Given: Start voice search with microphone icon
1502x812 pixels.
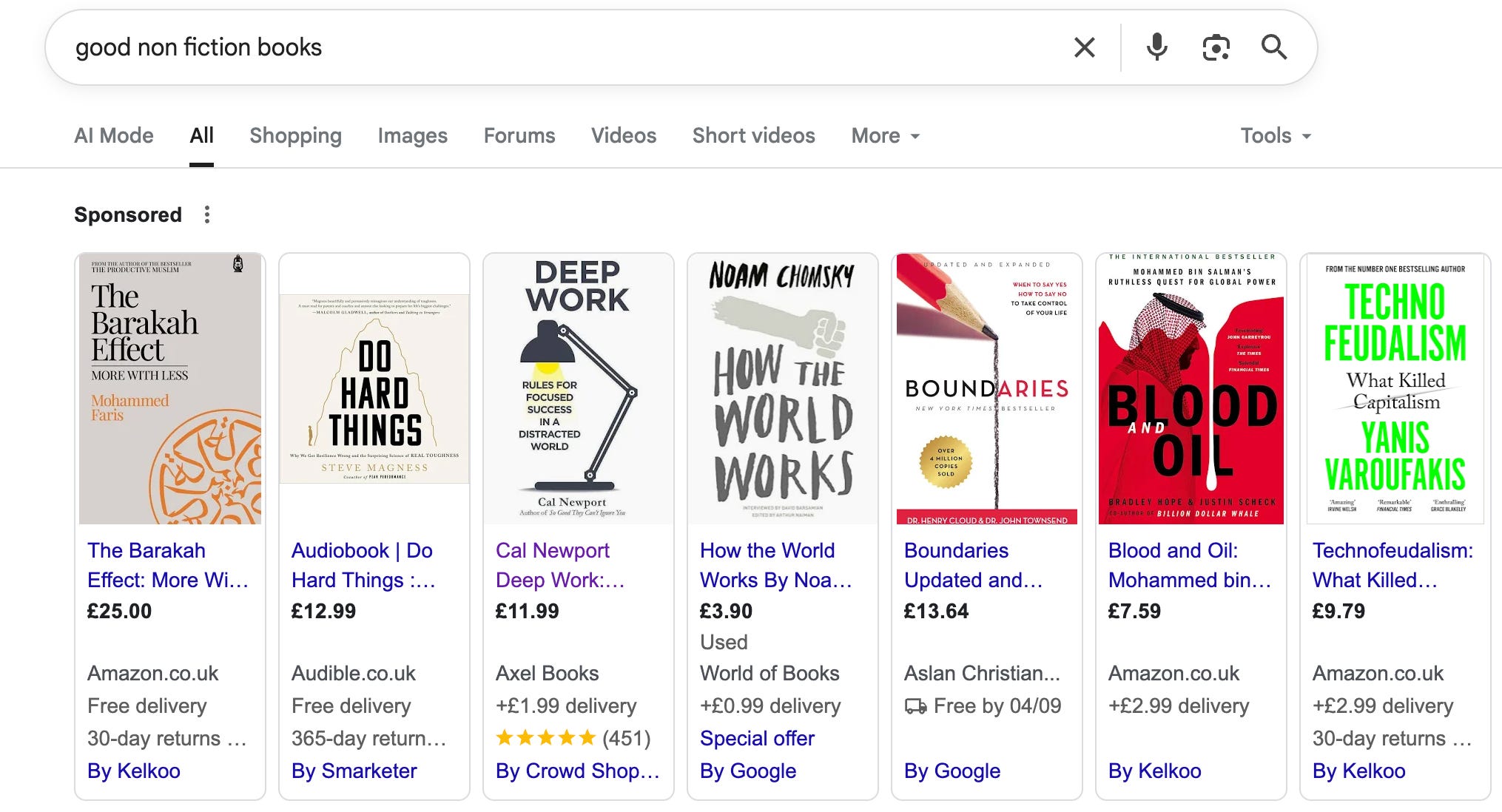Looking at the screenshot, I should point(1156,47).
